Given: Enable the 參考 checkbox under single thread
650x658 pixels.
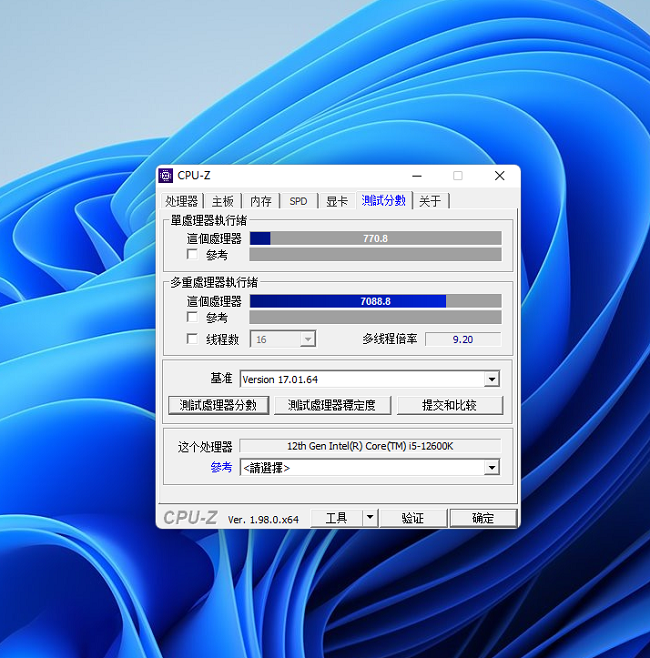Looking at the screenshot, I should pos(192,254).
